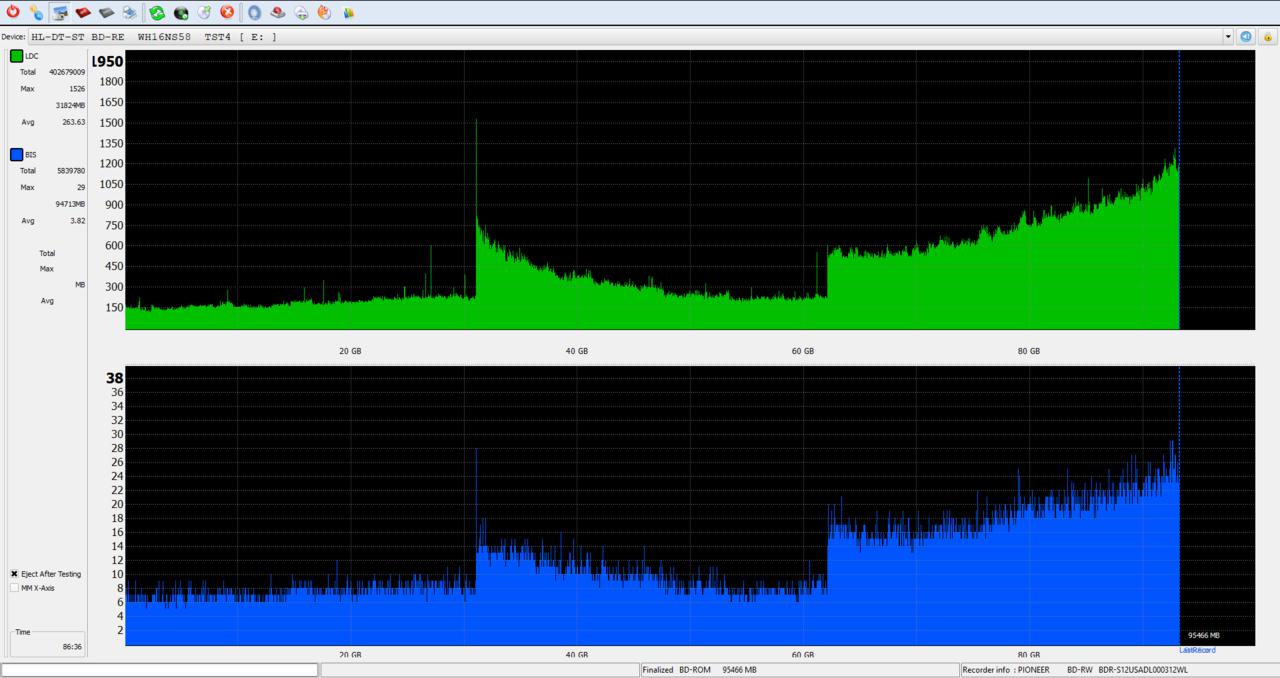The height and width of the screenshot is (678, 1280).
Task: Click the dark green globe icon
Action: [181, 12]
